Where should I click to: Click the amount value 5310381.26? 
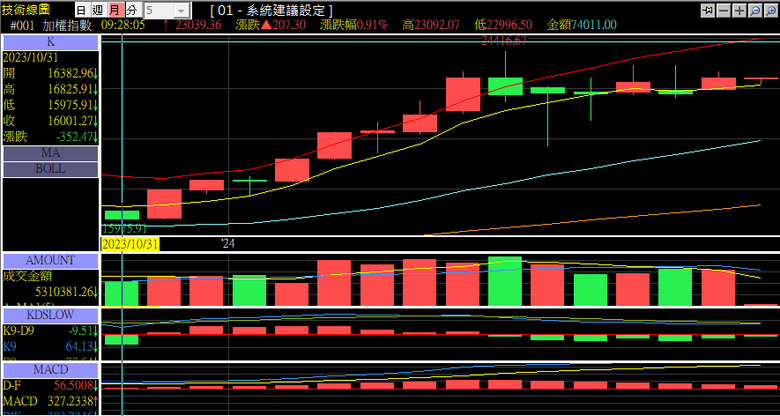click(65, 292)
